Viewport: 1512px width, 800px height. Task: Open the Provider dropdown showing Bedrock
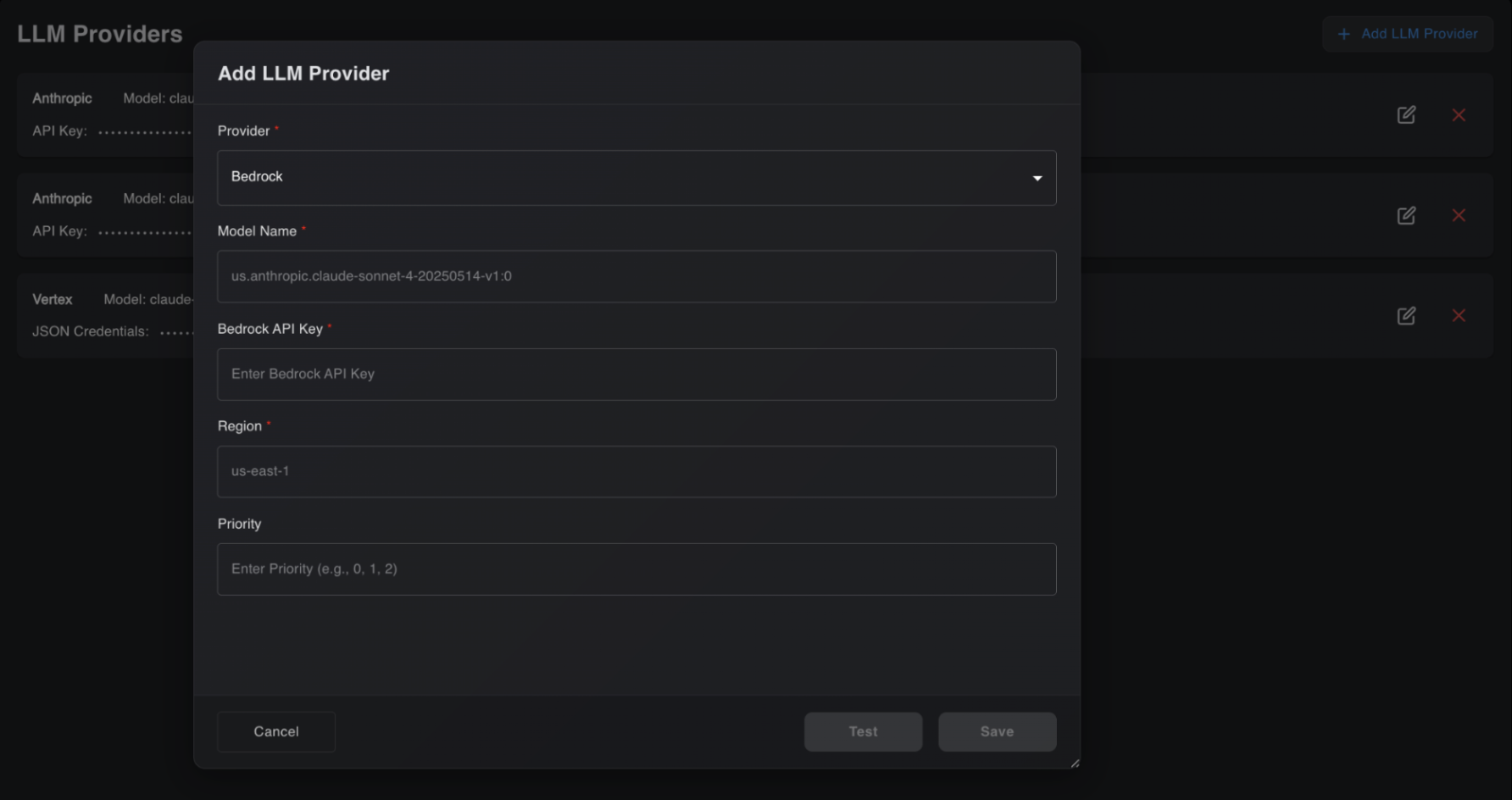pos(636,177)
